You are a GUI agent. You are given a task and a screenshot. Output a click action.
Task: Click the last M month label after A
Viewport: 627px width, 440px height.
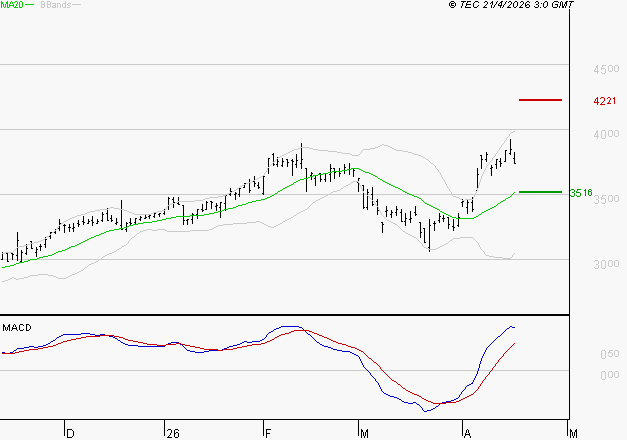tap(573, 434)
